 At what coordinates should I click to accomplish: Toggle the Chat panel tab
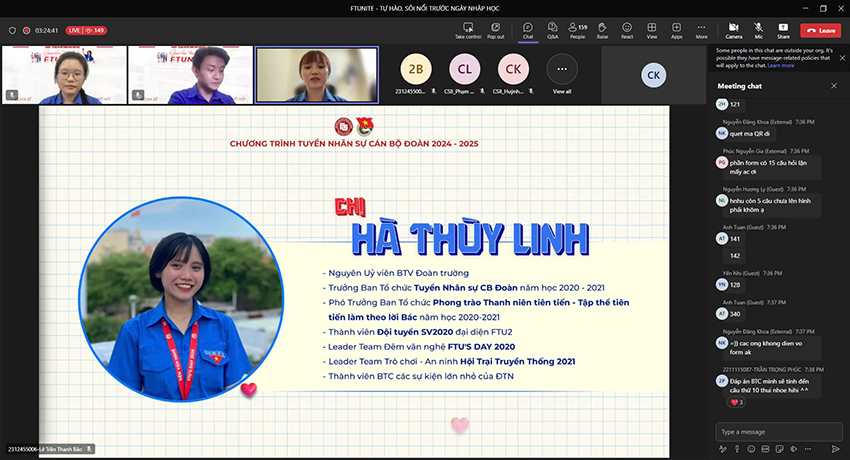(x=527, y=31)
